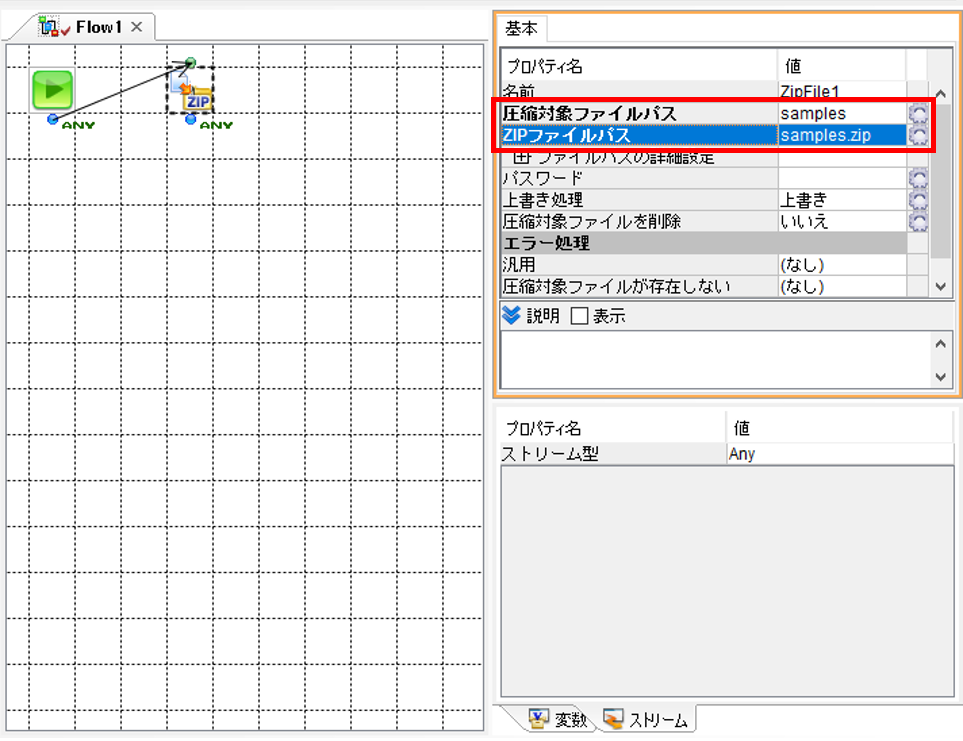Screen dimensions: 963x741
Task: Select the 圧縮対象ファイルを削除 property label
Action: [639, 222]
